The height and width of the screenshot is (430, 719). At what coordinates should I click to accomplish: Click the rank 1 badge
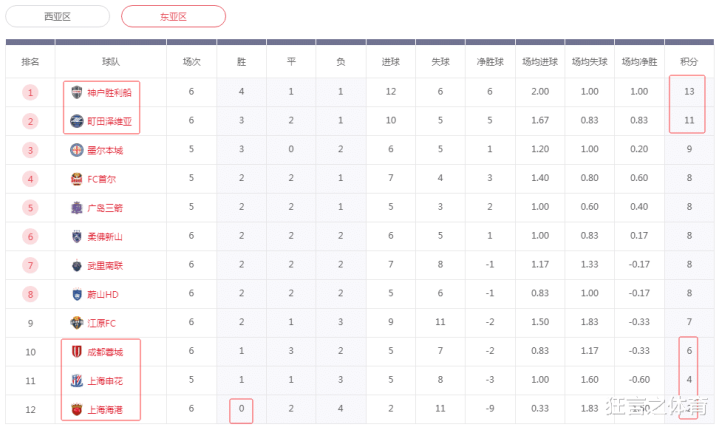point(31,92)
